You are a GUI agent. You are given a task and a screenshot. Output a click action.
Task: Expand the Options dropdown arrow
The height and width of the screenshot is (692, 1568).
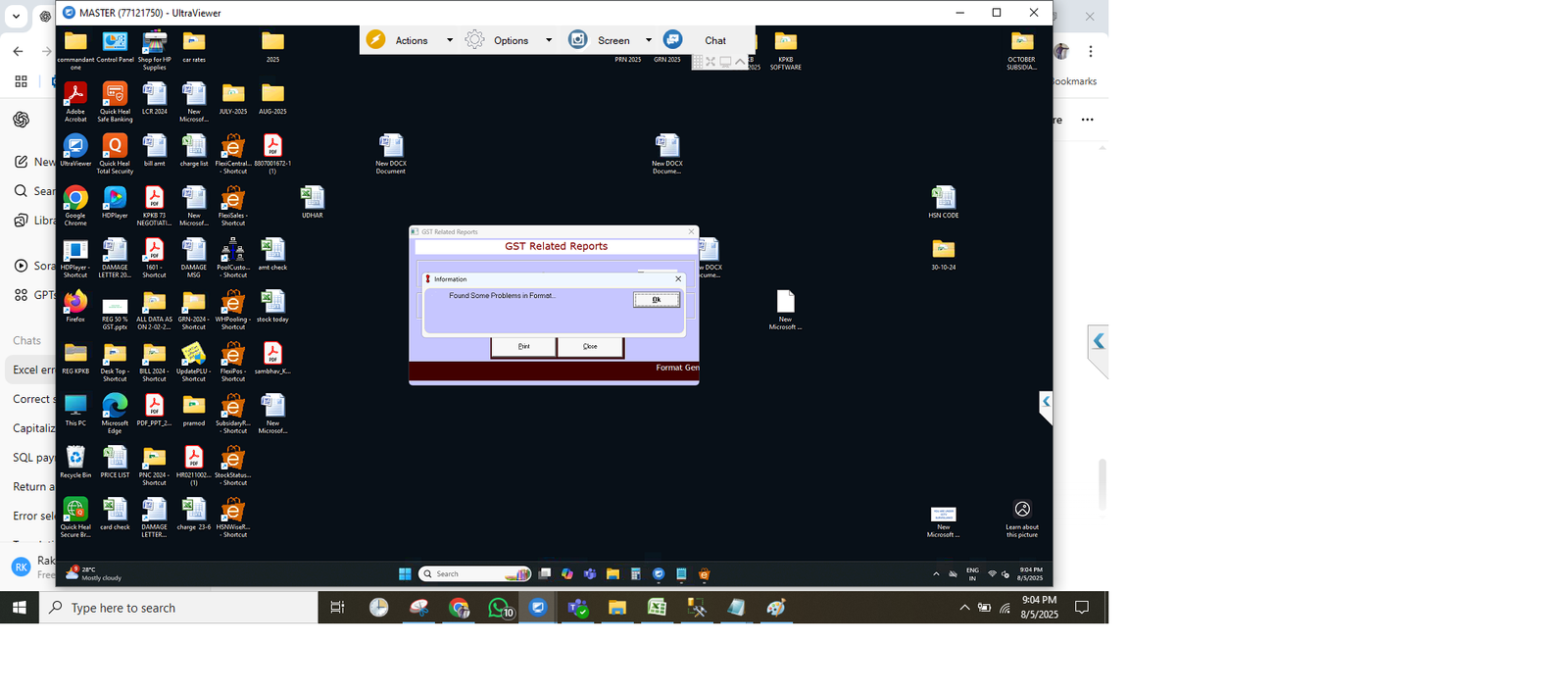[549, 40]
